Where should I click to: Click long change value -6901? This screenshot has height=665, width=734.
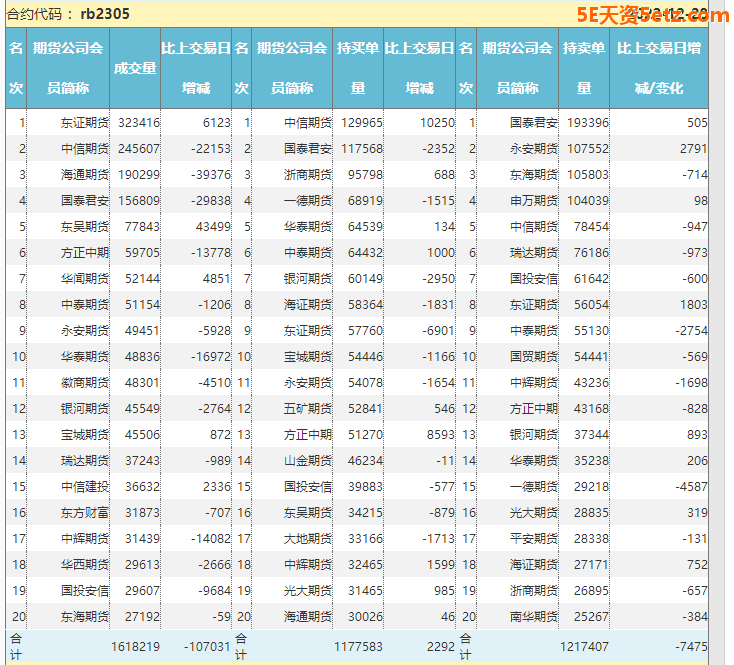tap(438, 331)
